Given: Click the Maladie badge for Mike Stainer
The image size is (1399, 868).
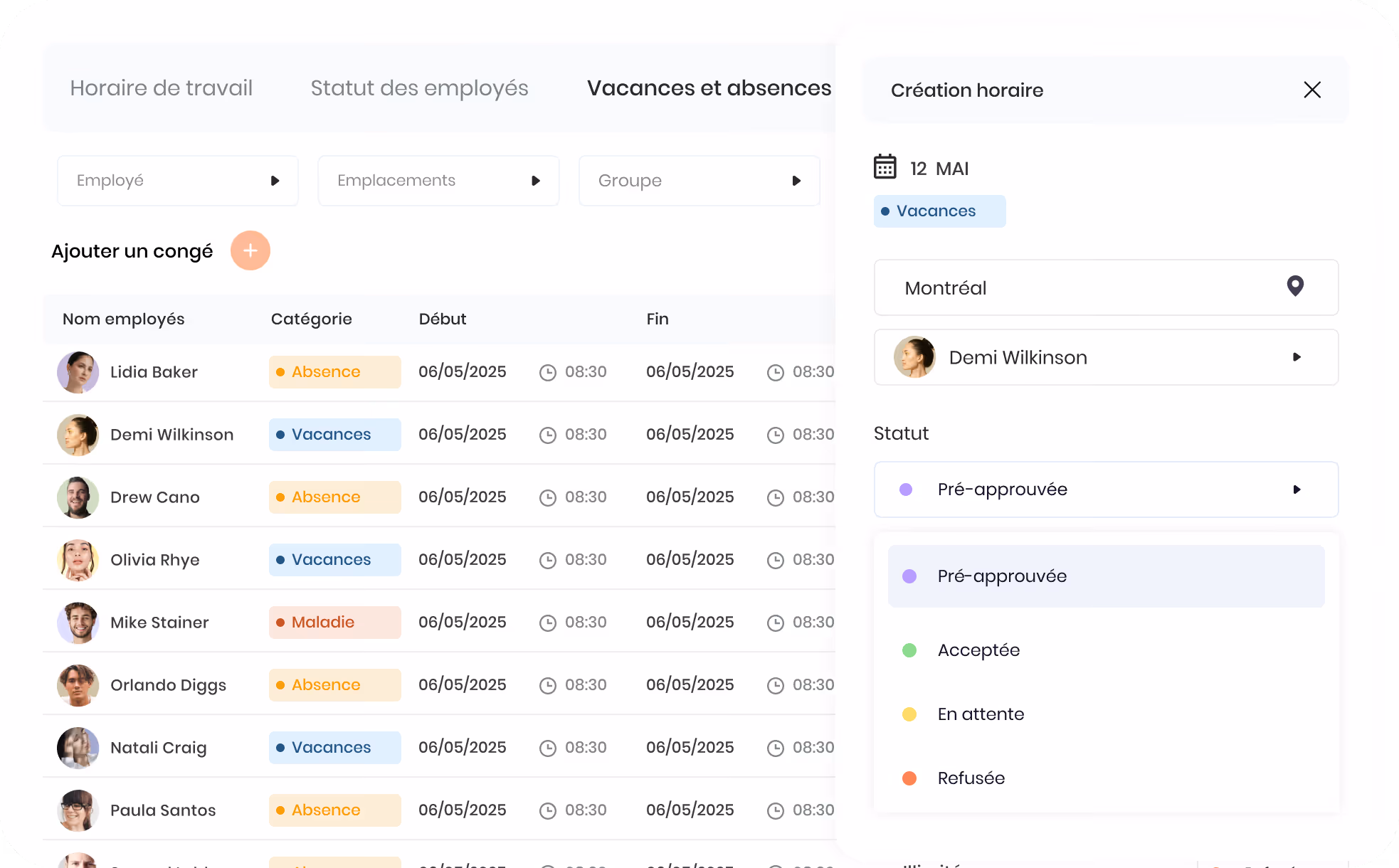Looking at the screenshot, I should click(334, 623).
